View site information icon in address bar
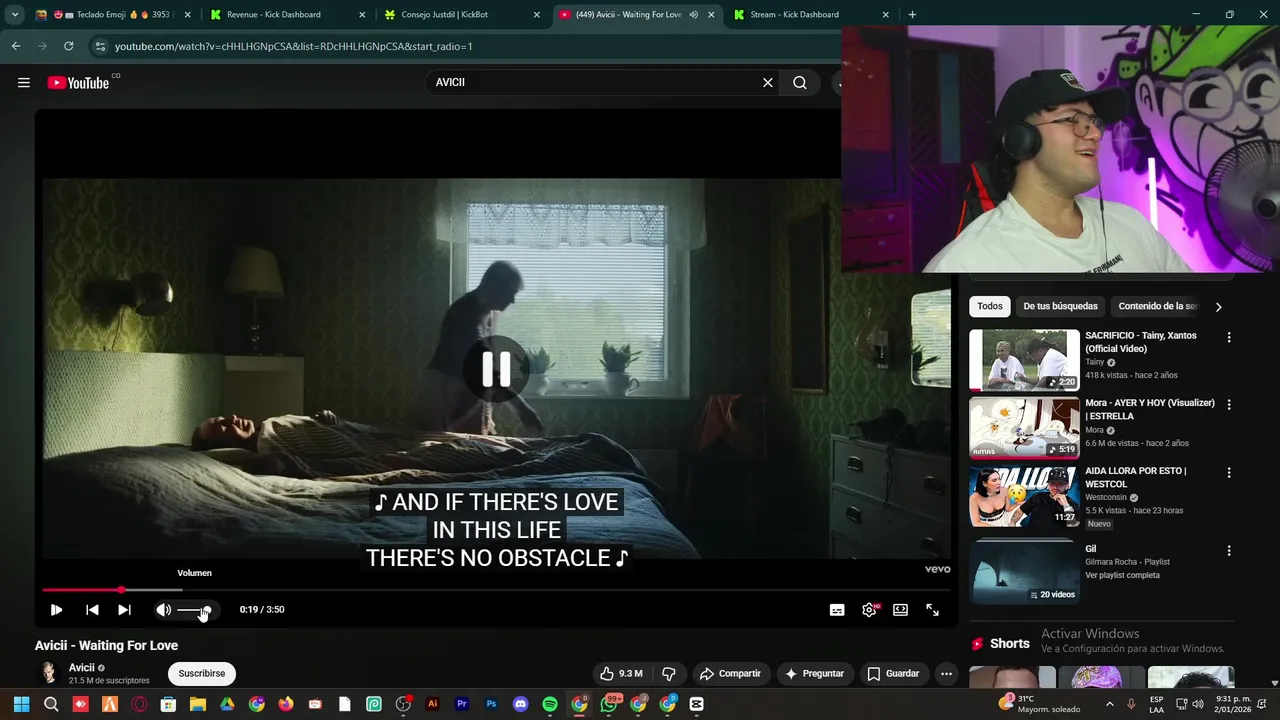 click(x=99, y=46)
